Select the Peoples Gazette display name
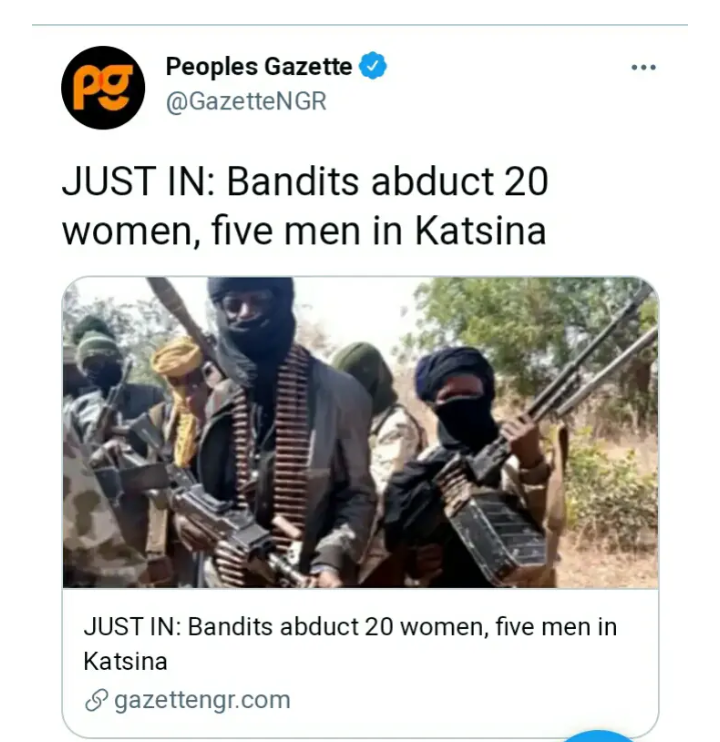Viewport: 720px width, 742px height. [259, 66]
